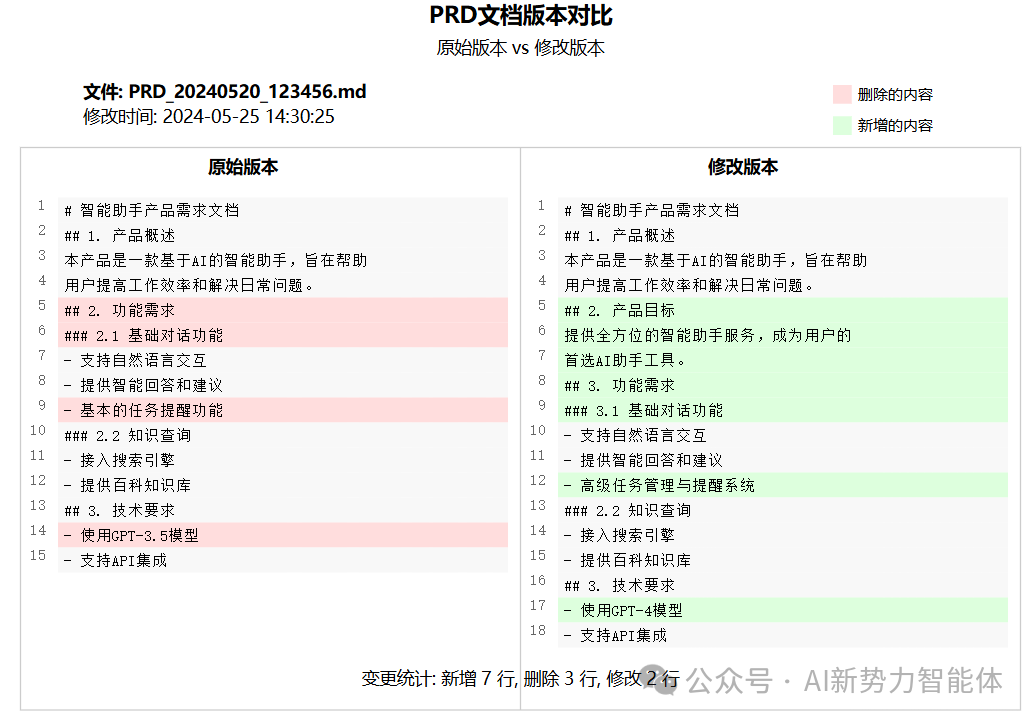Viewport: 1035px width, 722px height.
Task: Click the deleted heading ## 2. 功能需求
Action: [120, 310]
